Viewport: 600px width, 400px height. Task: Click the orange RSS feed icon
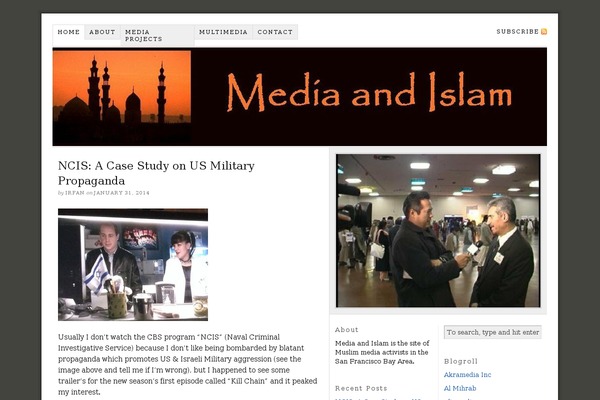[x=544, y=31]
